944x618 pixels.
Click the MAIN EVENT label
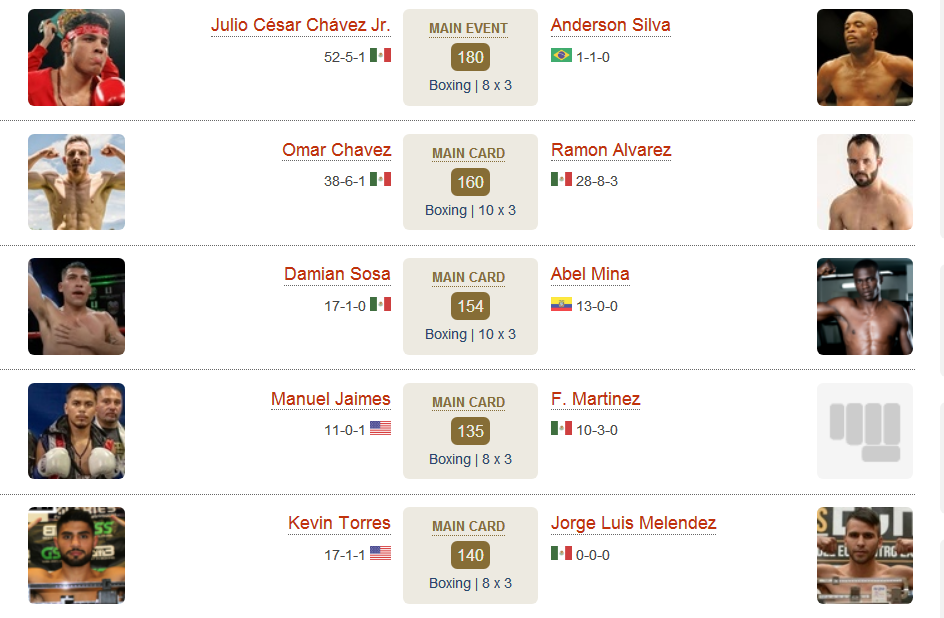468,28
